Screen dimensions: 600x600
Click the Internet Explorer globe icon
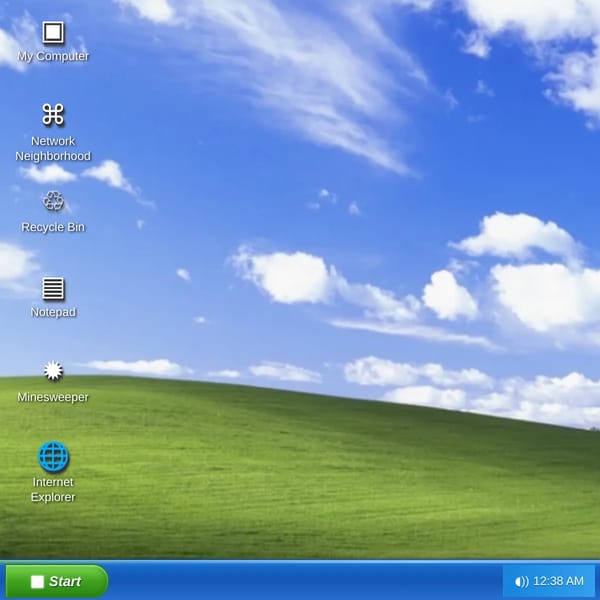53,456
